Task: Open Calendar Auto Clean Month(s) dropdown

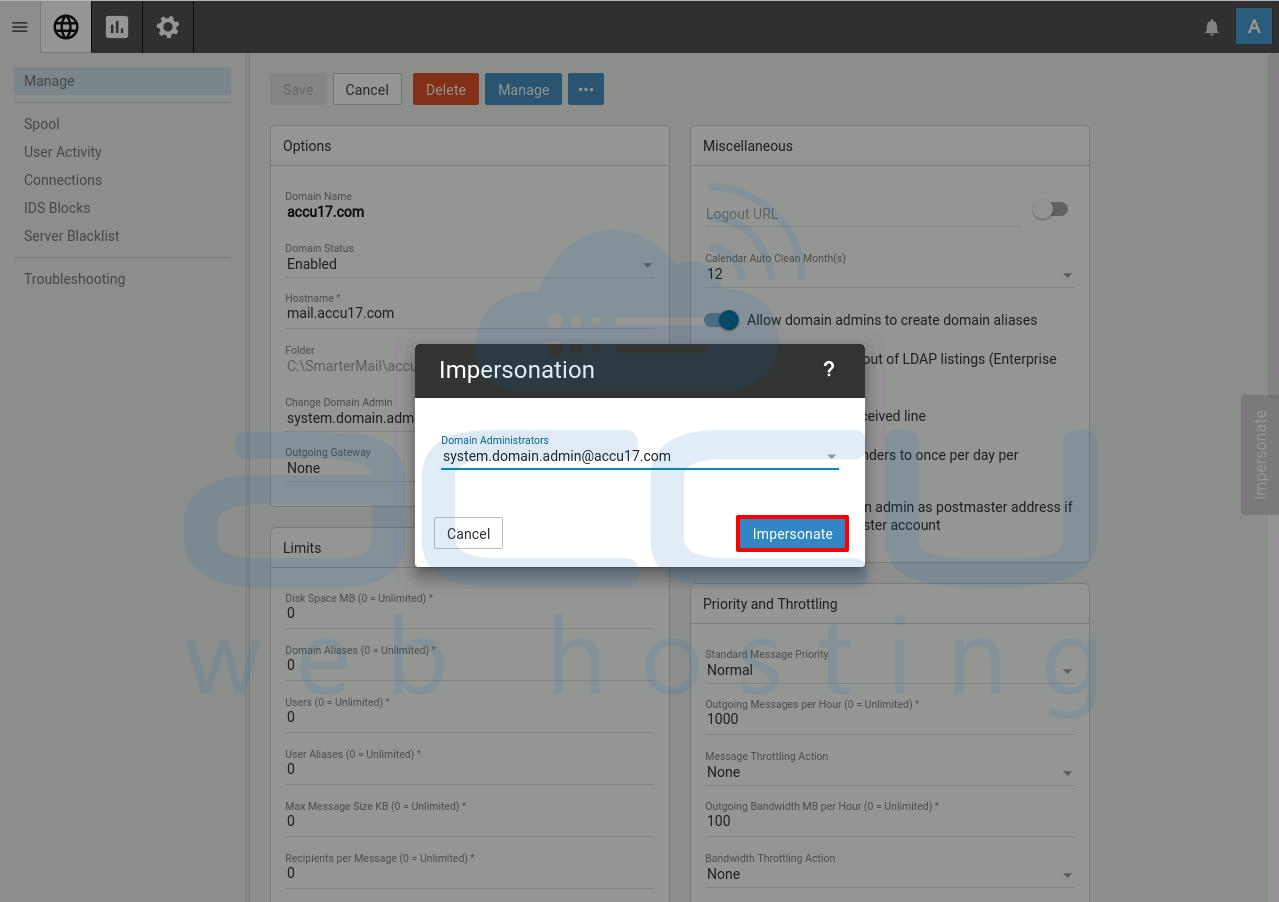Action: click(x=890, y=274)
